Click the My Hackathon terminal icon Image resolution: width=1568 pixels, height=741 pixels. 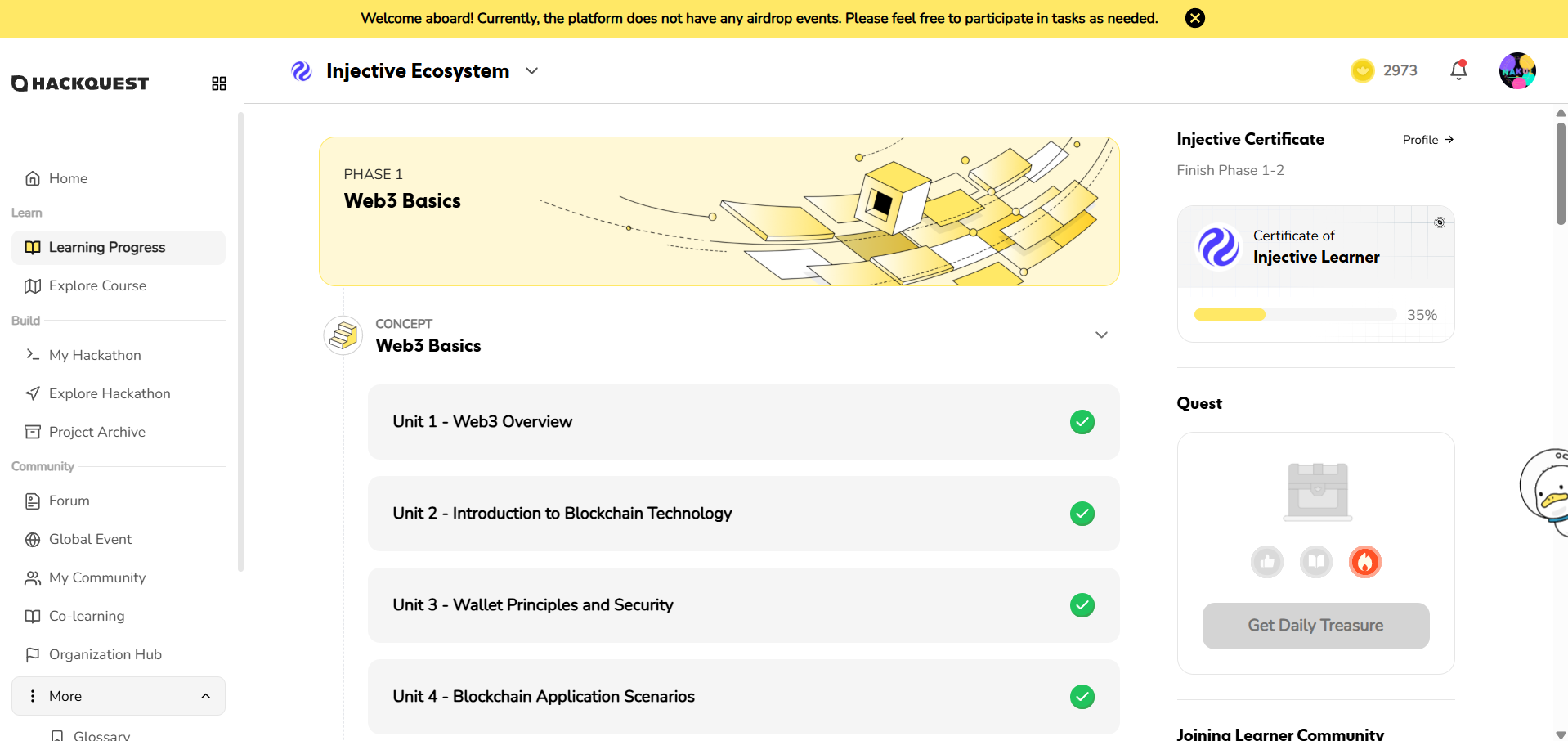click(x=33, y=355)
